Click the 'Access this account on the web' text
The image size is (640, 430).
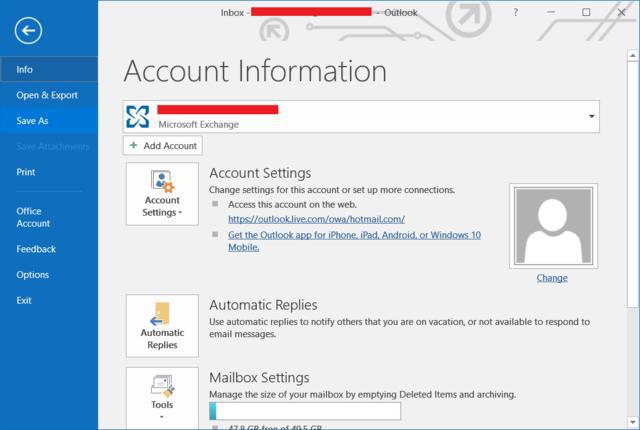click(292, 204)
